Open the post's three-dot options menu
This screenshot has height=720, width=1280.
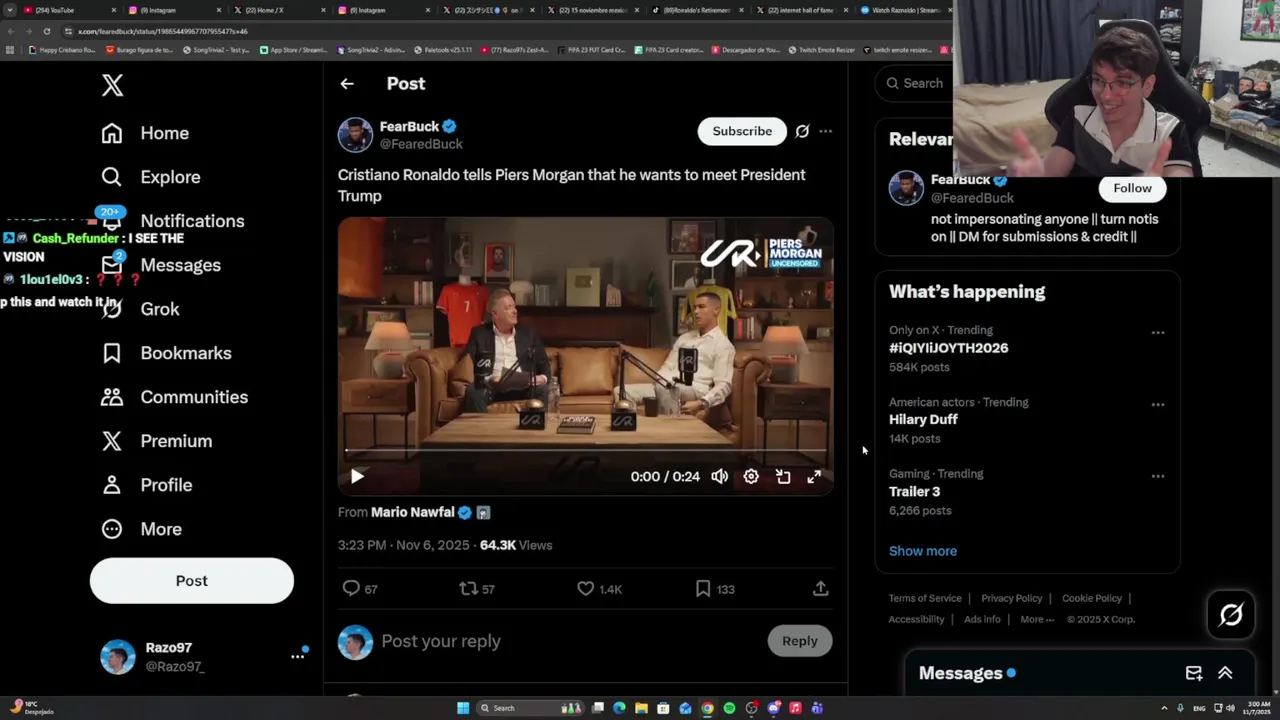pos(825,131)
